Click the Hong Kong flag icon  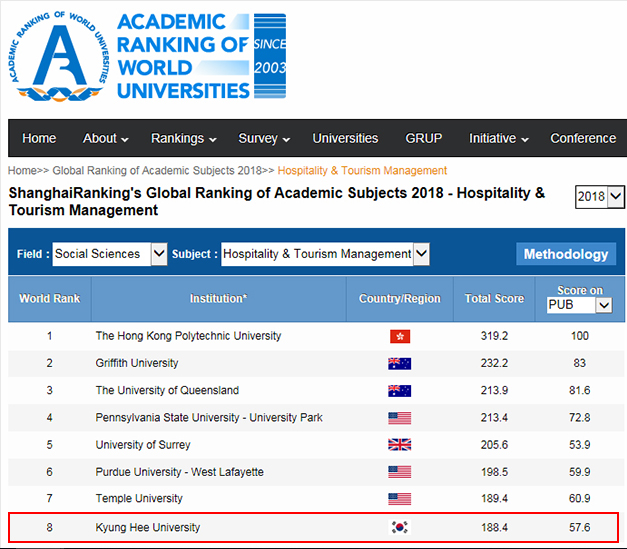pos(400,336)
